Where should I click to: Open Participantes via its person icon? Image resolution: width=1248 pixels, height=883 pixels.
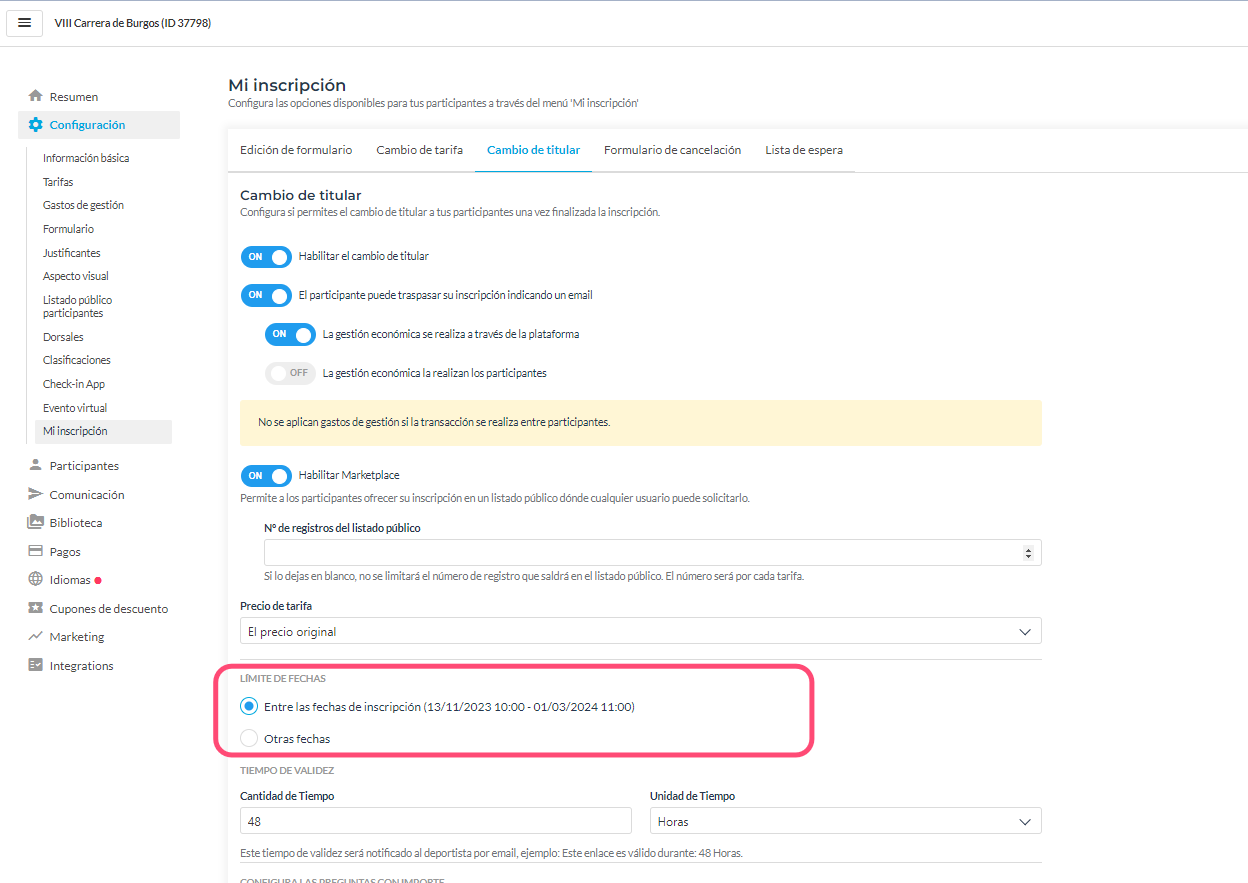click(x=36, y=465)
